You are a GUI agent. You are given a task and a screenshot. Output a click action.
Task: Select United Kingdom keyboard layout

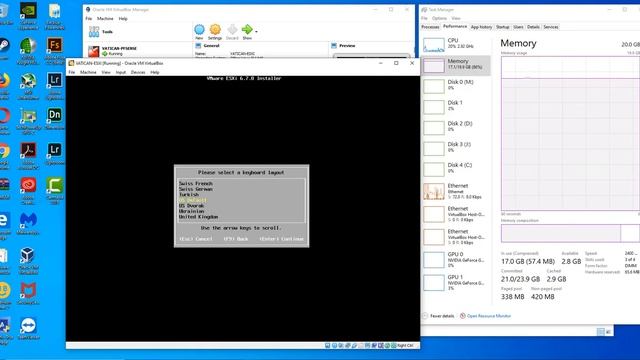[x=198, y=217]
